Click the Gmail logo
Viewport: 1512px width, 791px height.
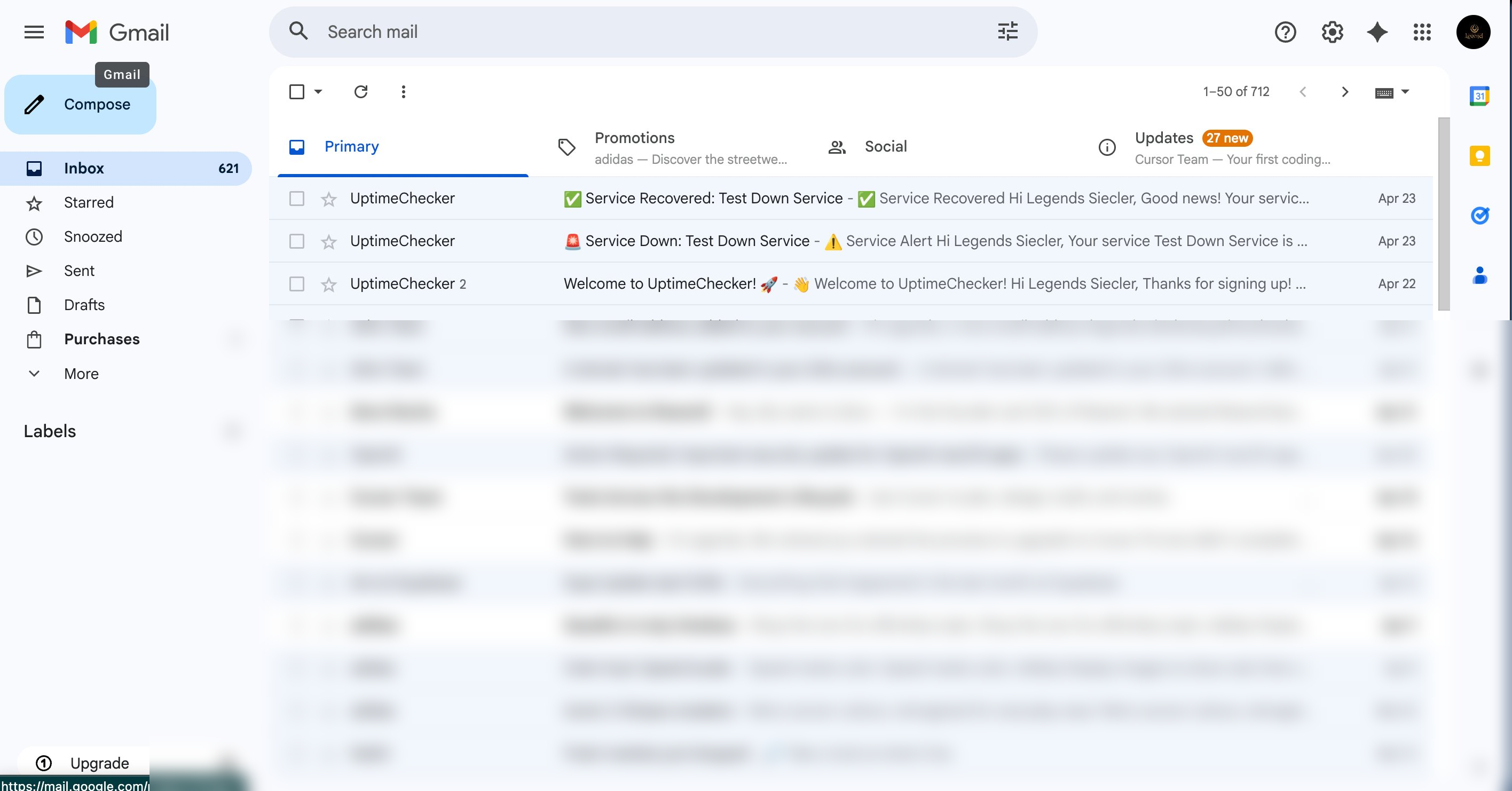pyautogui.click(x=117, y=31)
